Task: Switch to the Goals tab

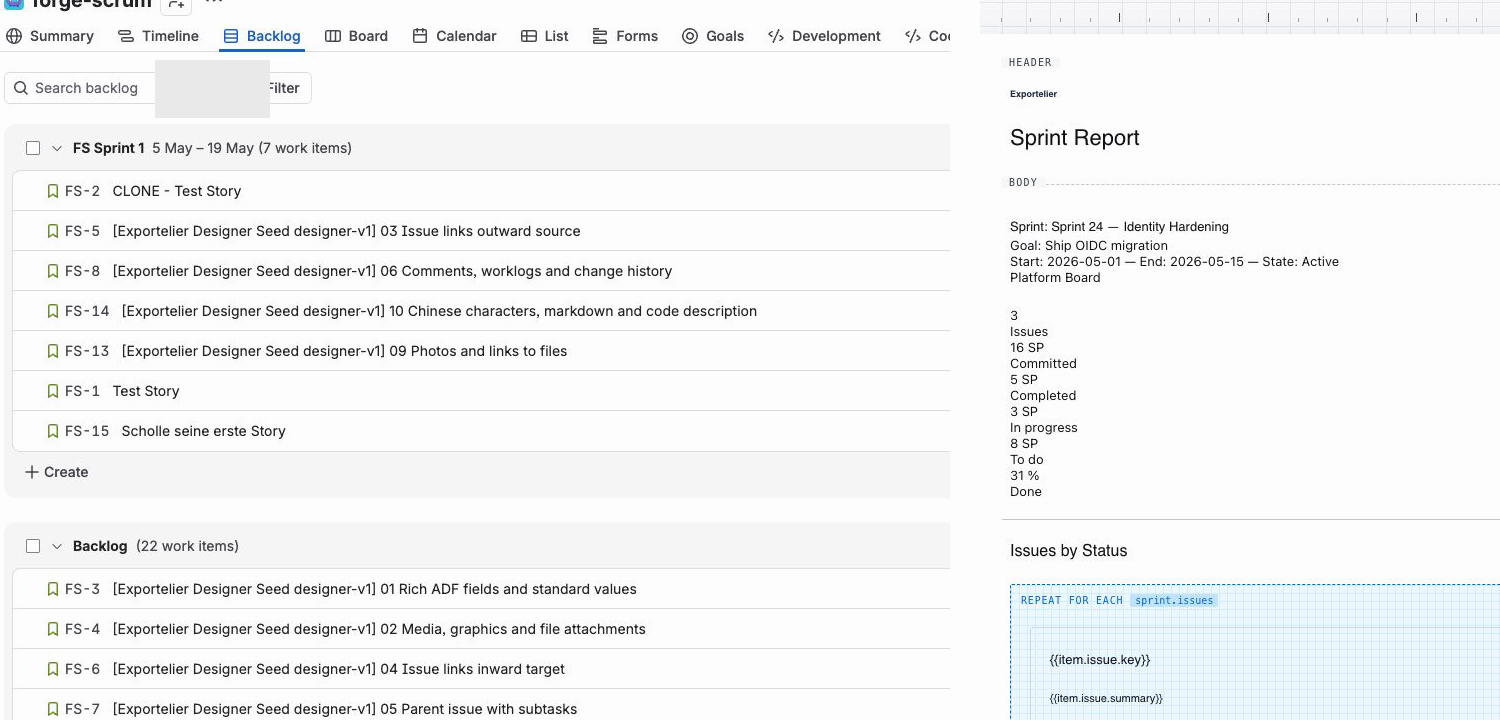Action: [x=713, y=36]
